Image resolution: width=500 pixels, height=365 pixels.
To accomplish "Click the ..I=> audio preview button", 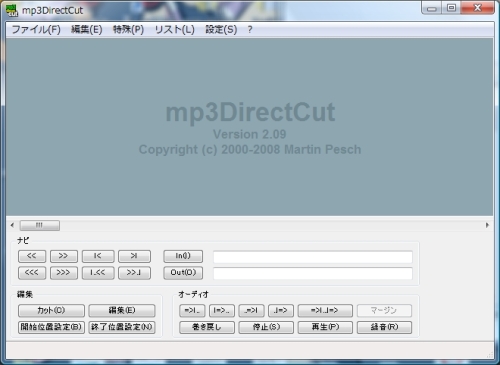I will tap(281, 310).
